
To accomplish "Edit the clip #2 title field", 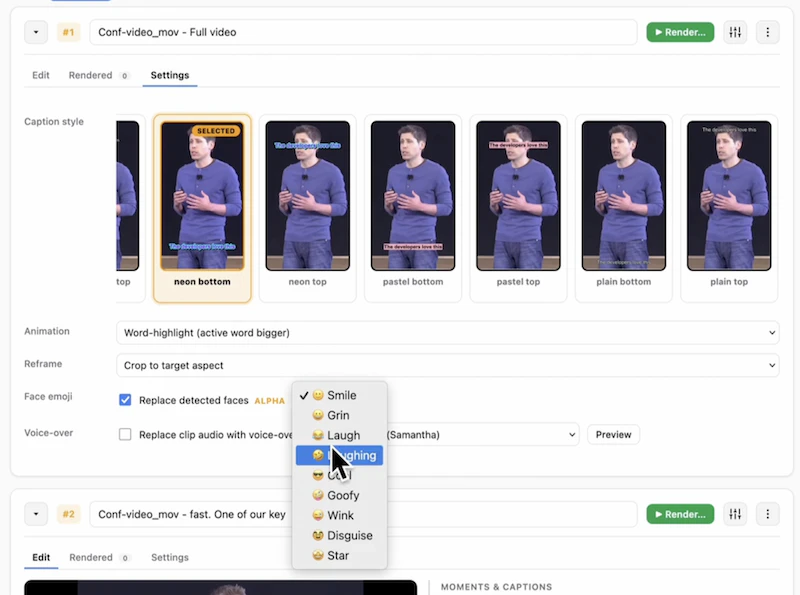I will pos(363,514).
